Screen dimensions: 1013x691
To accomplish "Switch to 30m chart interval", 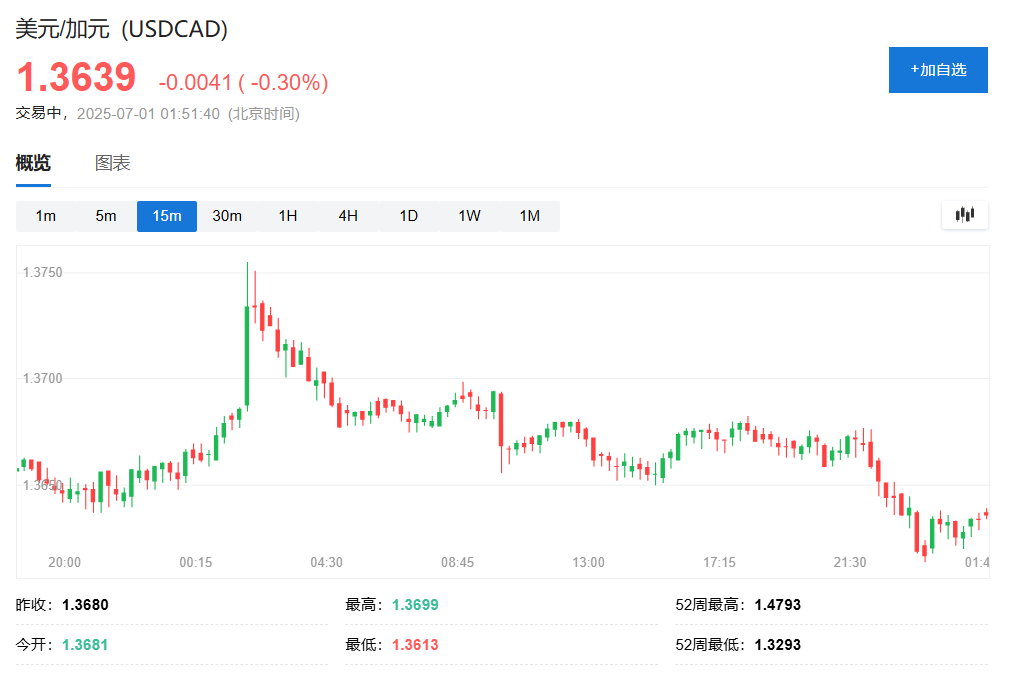I will [x=227, y=216].
